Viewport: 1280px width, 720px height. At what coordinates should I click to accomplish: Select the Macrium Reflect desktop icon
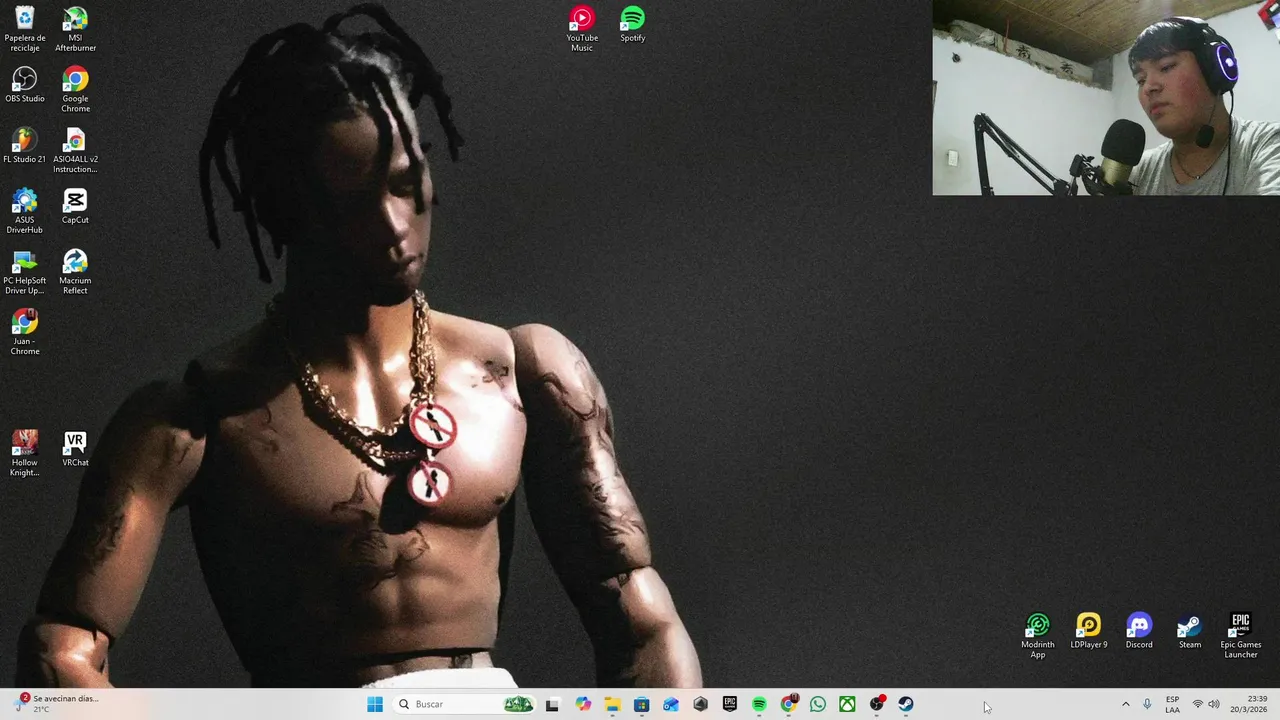75,273
